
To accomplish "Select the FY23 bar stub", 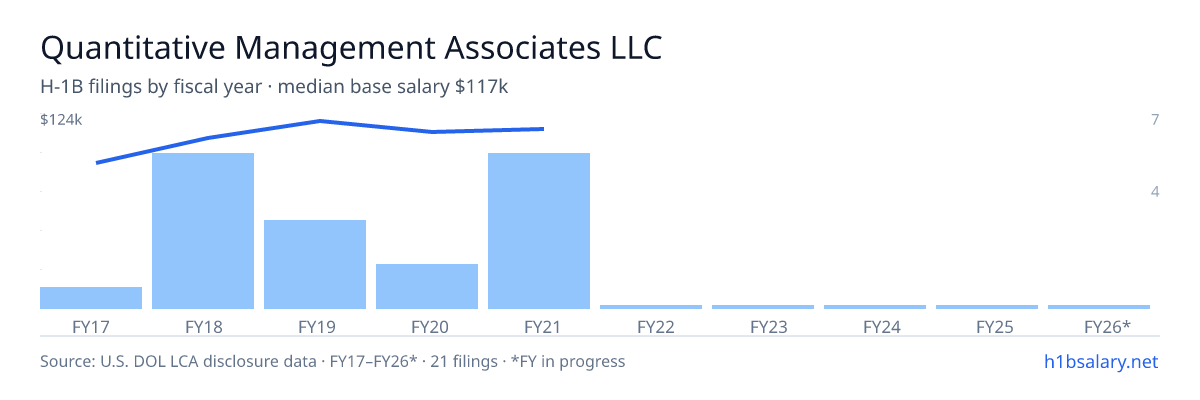I will pos(763,307).
